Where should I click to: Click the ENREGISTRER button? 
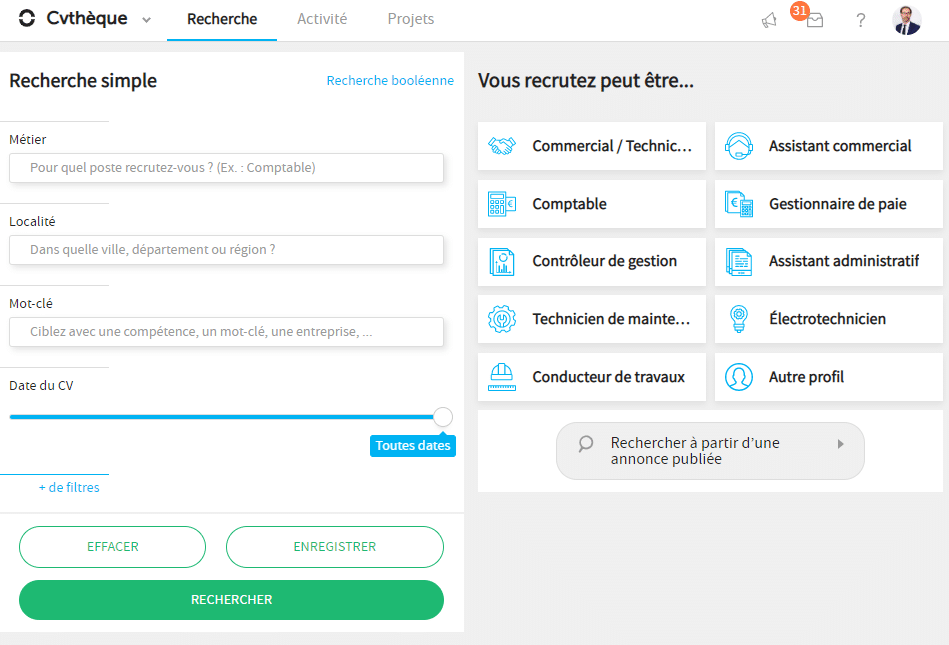click(x=334, y=547)
